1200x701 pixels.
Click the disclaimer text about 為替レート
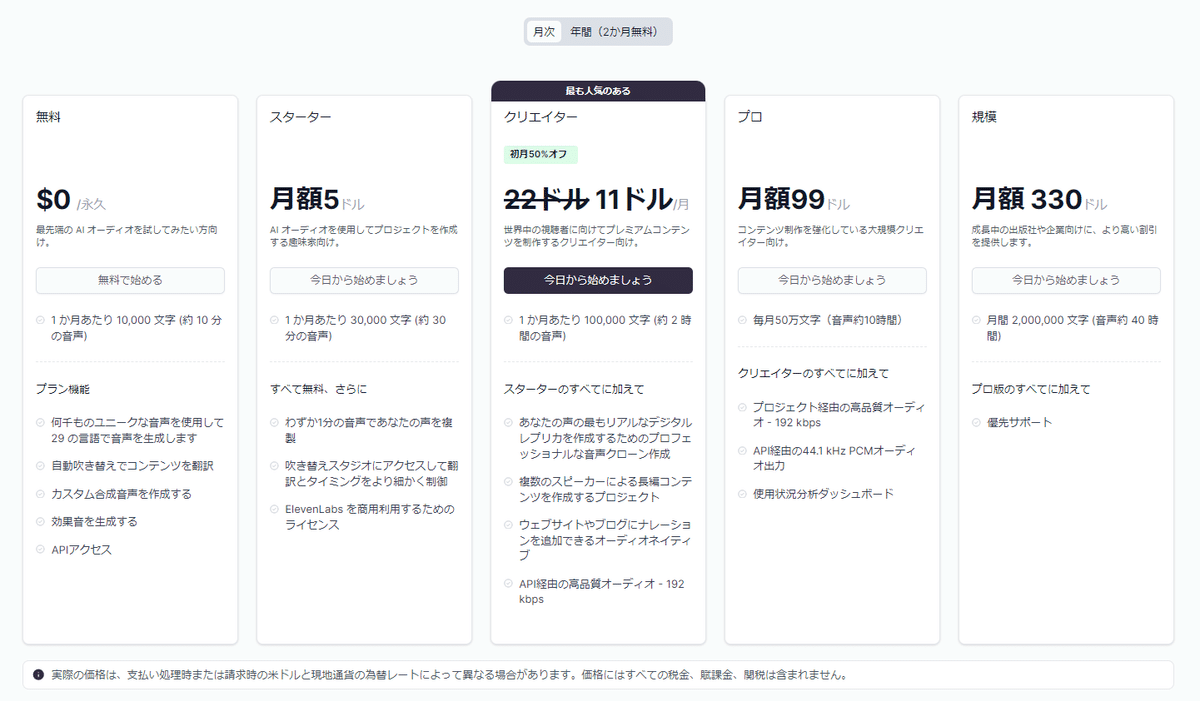(449, 675)
